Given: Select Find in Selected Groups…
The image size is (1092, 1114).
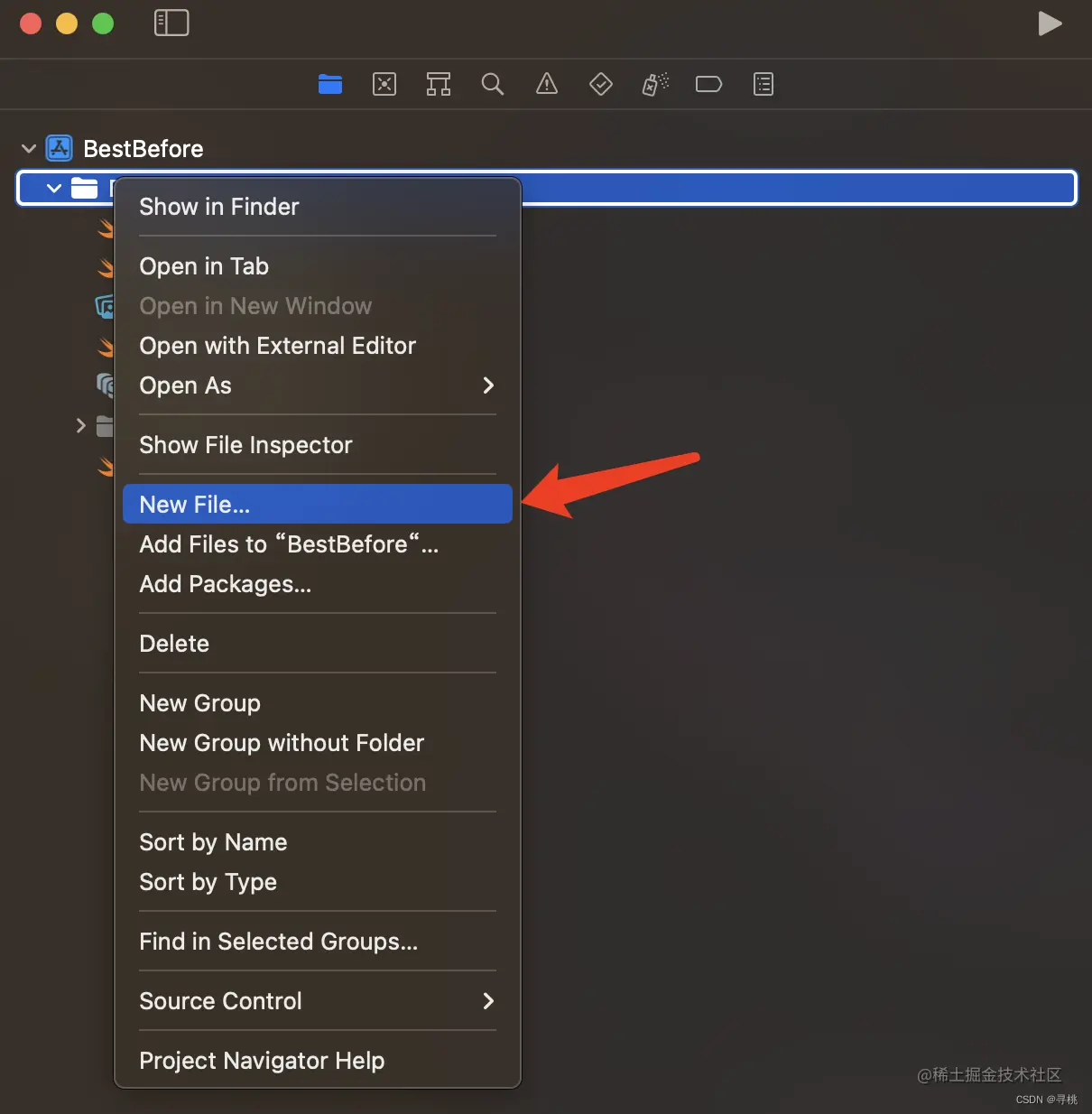Looking at the screenshot, I should coord(318,942).
